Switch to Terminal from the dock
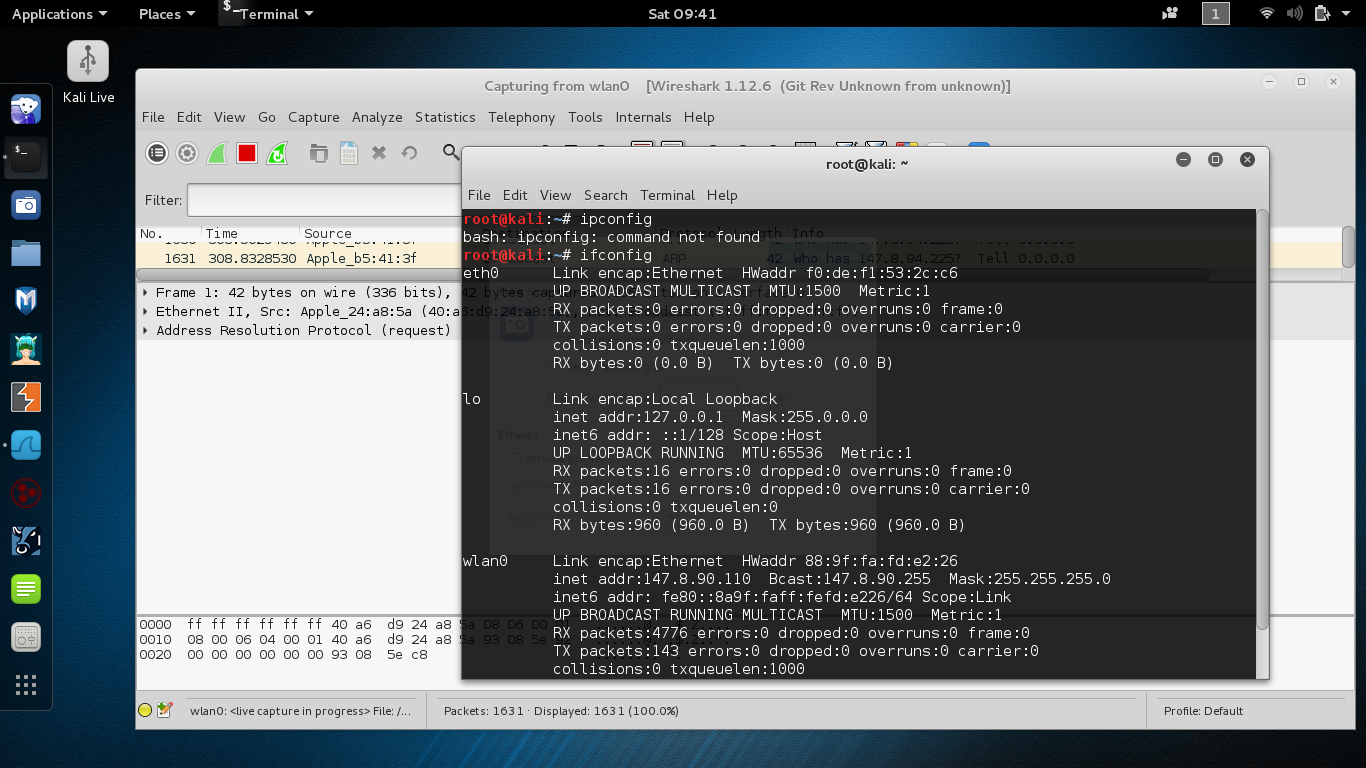Screen dimensions: 1366x768 point(26,157)
